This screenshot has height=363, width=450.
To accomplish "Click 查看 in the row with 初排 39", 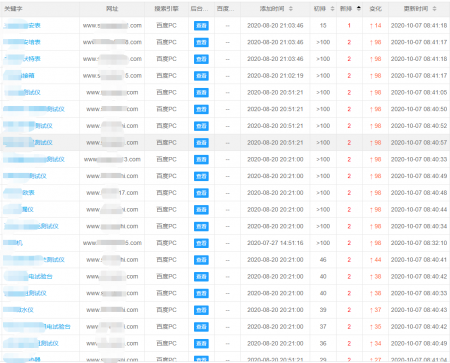I will (201, 310).
